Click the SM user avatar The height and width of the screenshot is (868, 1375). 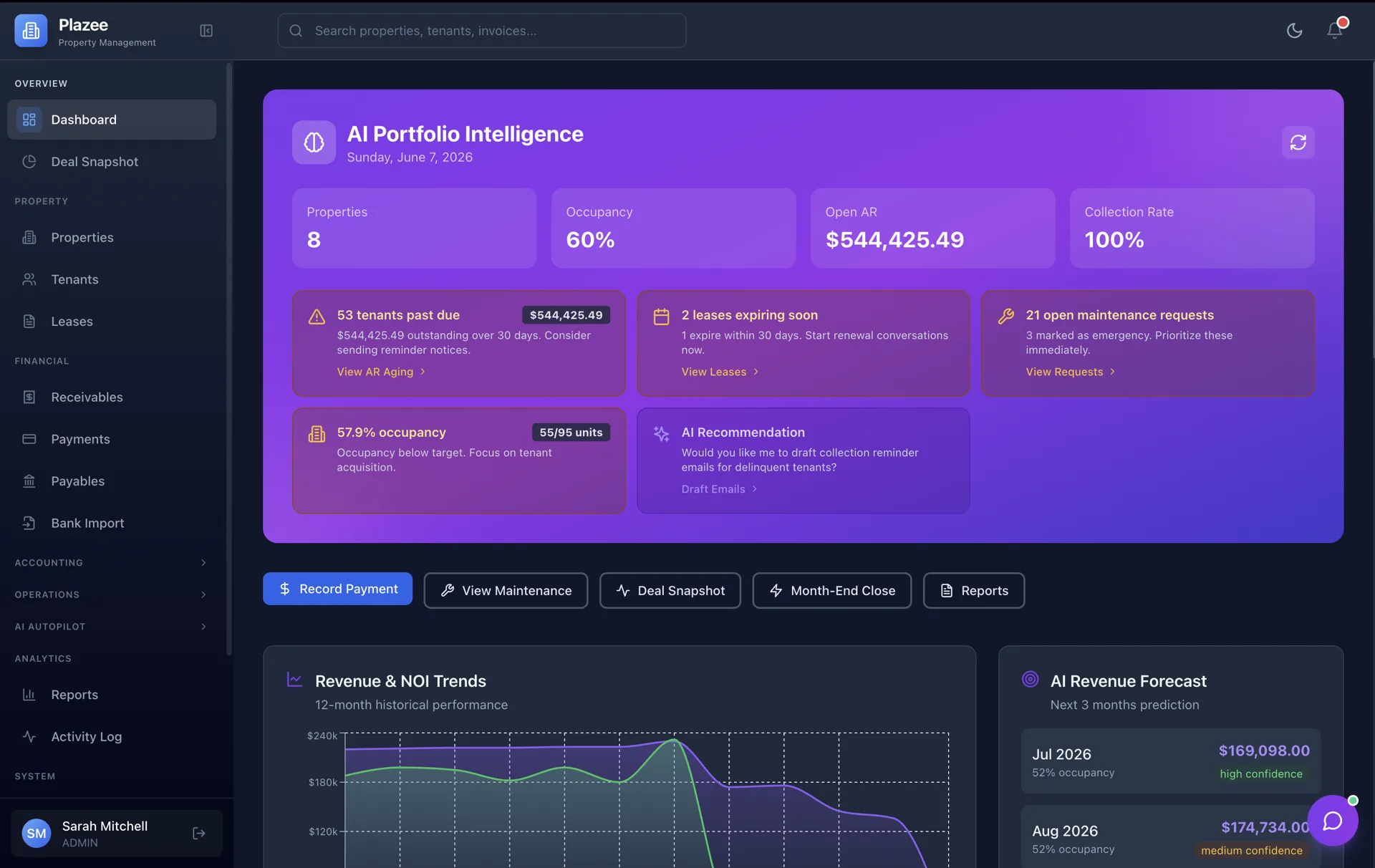(37, 833)
